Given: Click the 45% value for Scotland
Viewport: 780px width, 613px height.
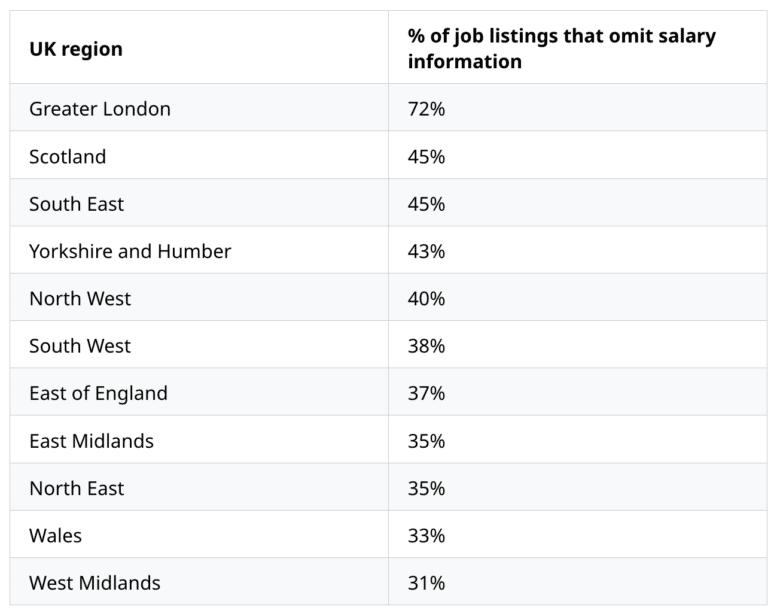Looking at the screenshot, I should pos(426,157).
